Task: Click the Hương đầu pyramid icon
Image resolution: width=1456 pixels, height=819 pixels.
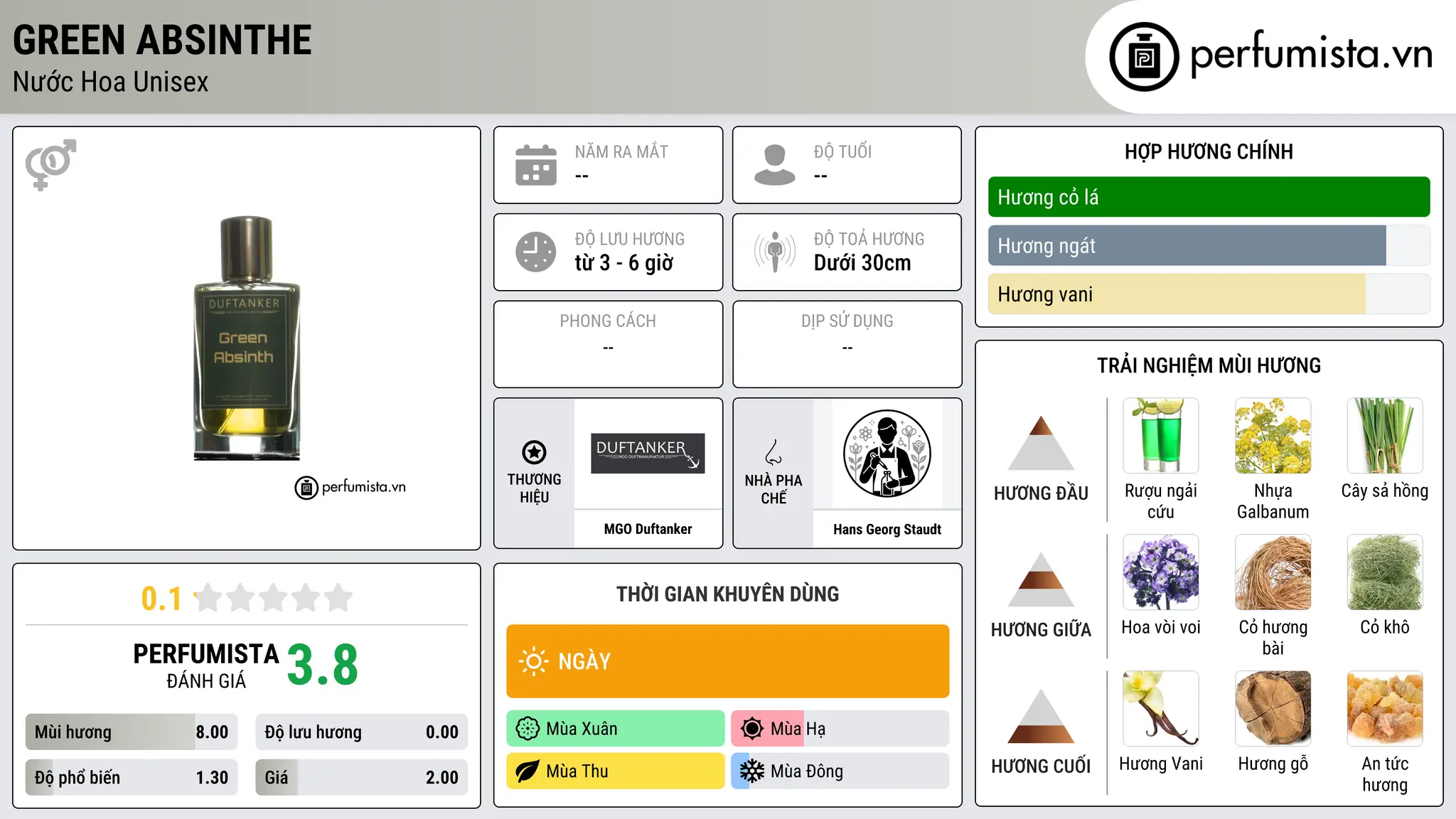Action: pyautogui.click(x=1042, y=443)
